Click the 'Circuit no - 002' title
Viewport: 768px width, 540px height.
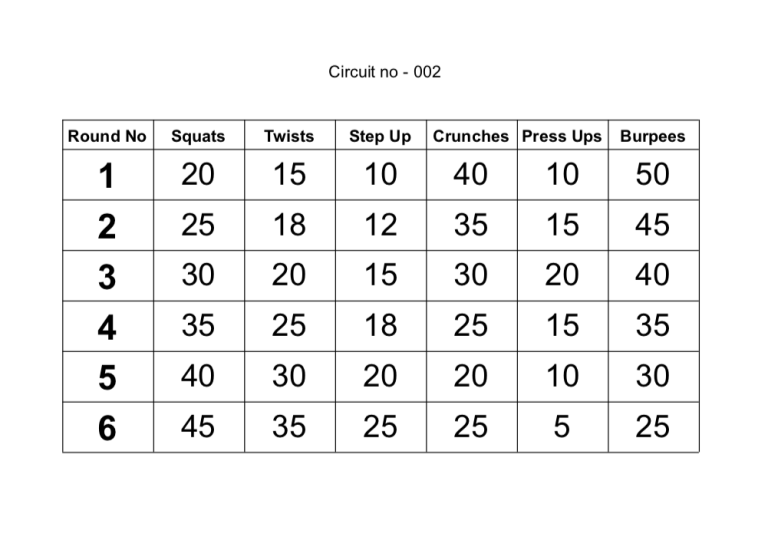tap(384, 72)
